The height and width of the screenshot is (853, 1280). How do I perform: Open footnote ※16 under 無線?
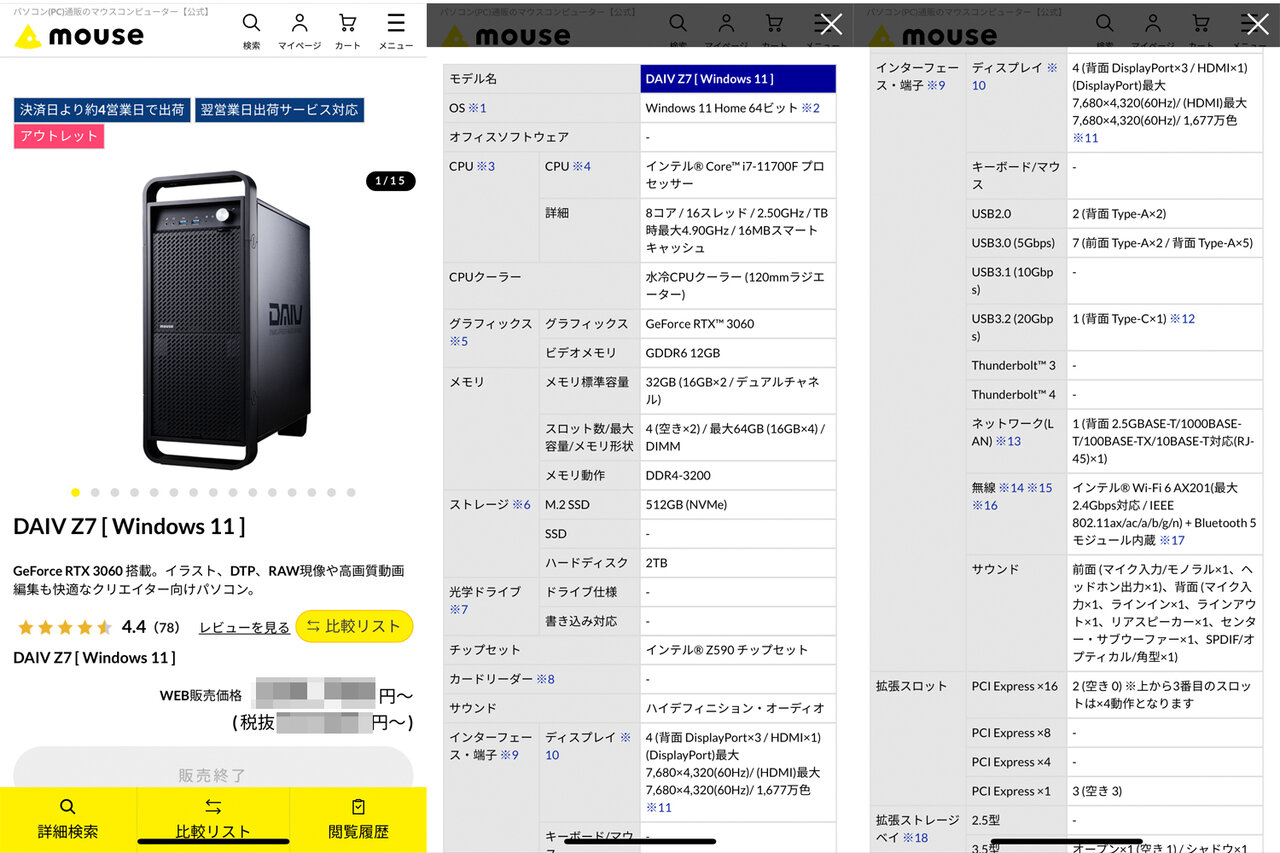pos(985,505)
